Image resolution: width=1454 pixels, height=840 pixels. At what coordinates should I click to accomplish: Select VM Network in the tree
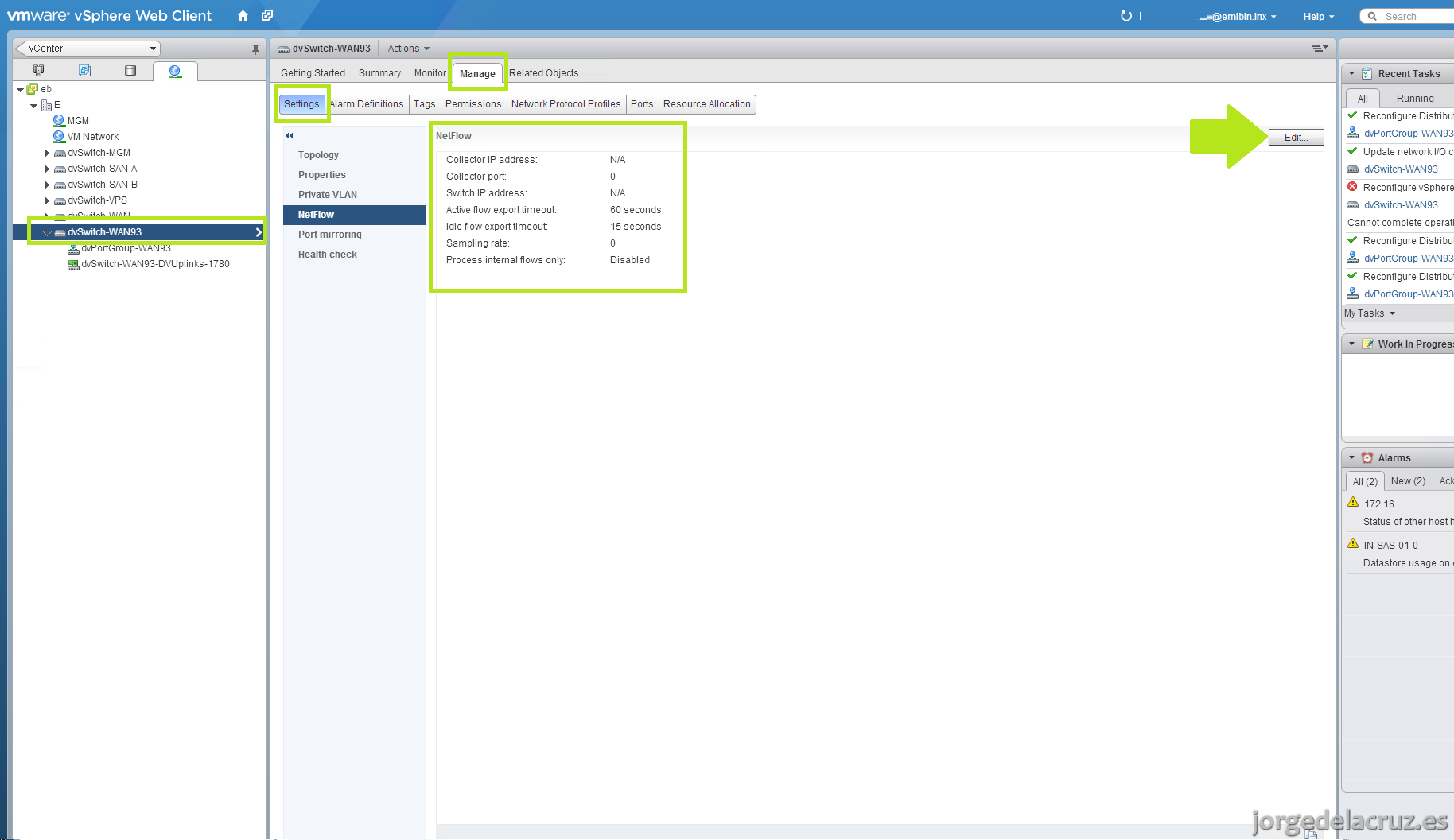92,137
